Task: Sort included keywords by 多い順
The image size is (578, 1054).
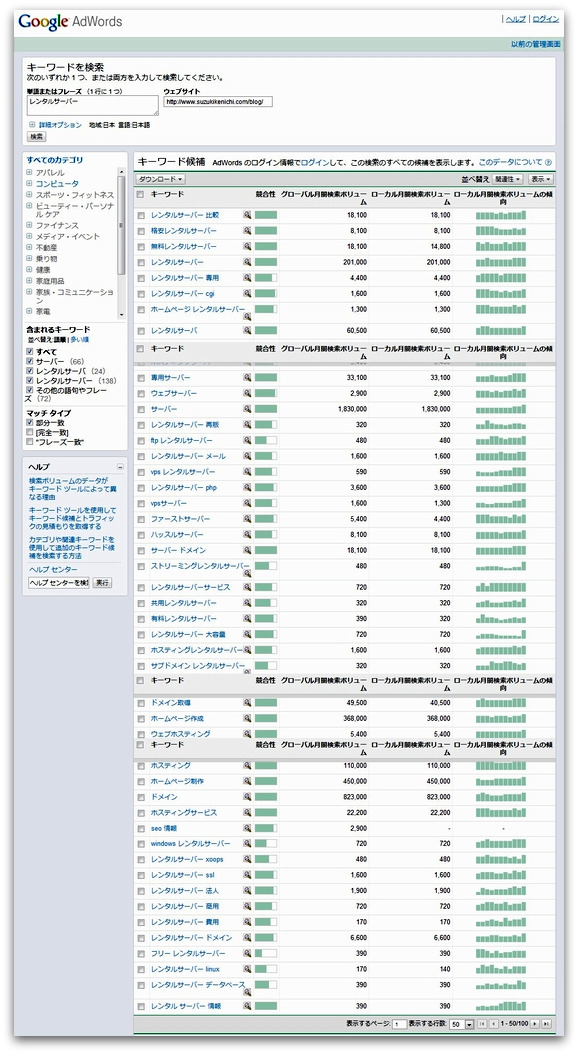Action: pos(79,340)
